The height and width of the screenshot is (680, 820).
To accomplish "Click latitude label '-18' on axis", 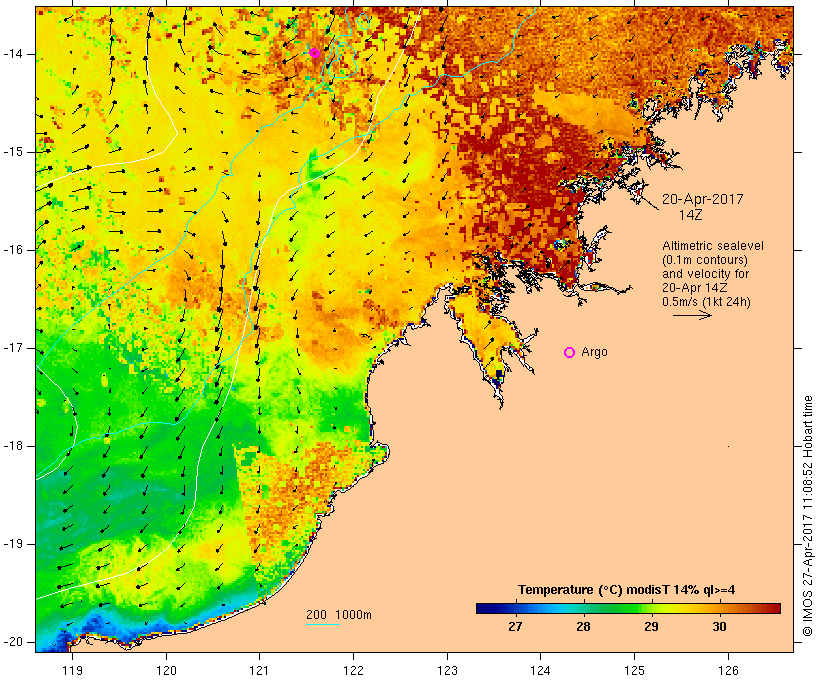I will click(x=12, y=446).
